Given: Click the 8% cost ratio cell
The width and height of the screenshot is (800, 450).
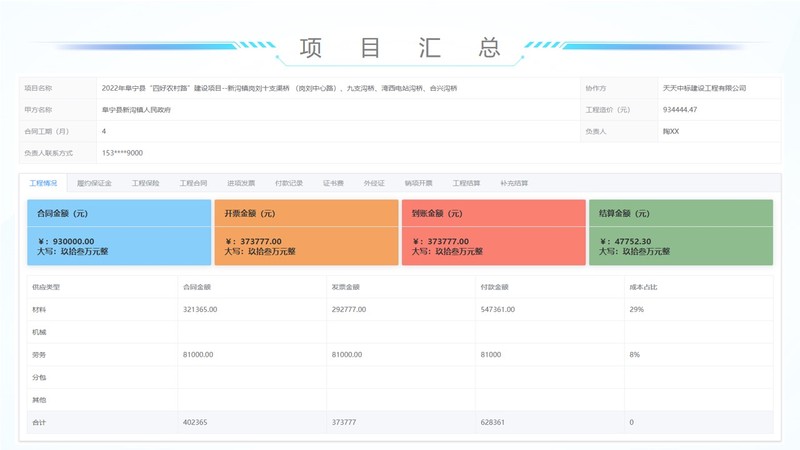Looking at the screenshot, I should 634,355.
